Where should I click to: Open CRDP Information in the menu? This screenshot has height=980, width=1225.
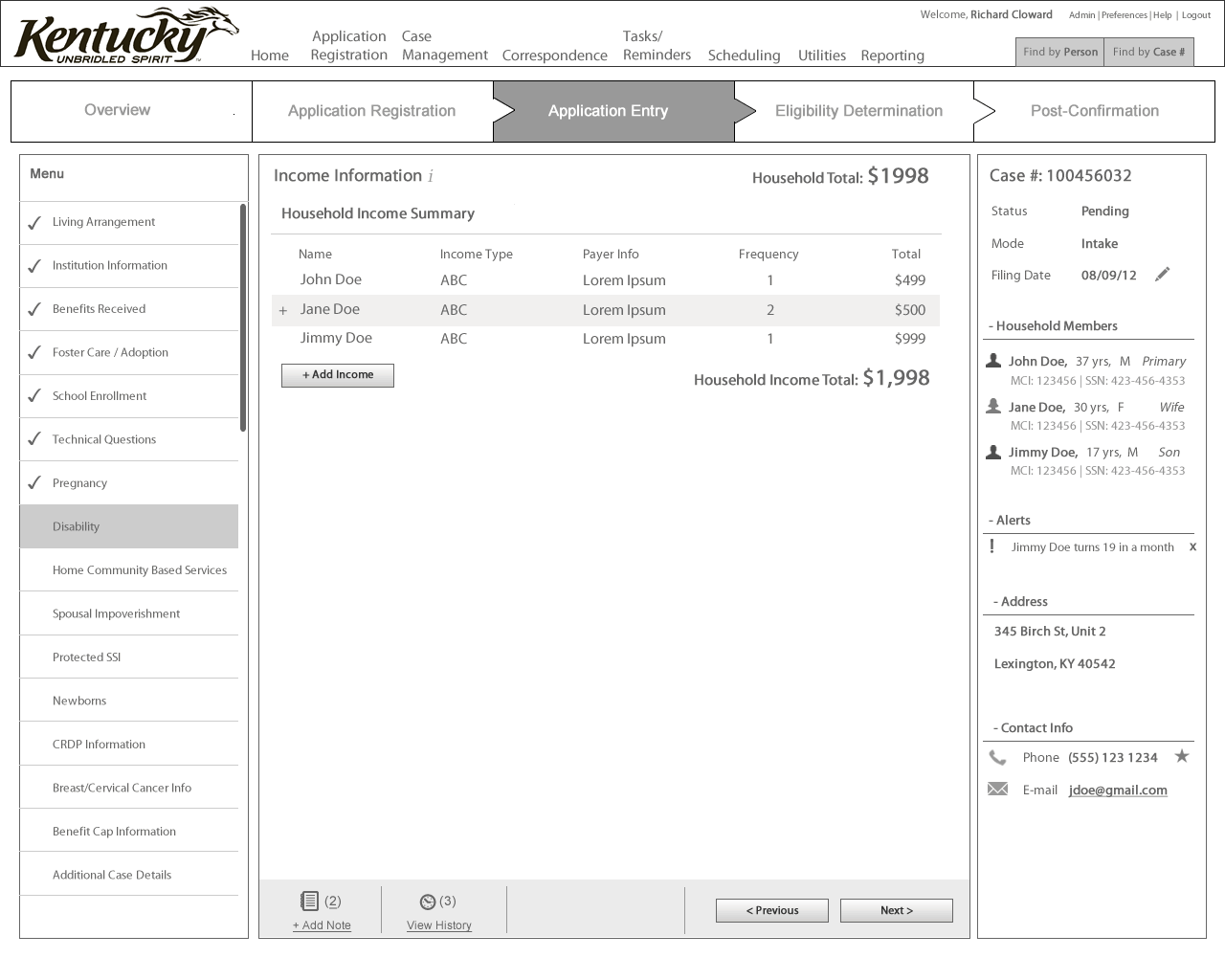click(x=129, y=745)
